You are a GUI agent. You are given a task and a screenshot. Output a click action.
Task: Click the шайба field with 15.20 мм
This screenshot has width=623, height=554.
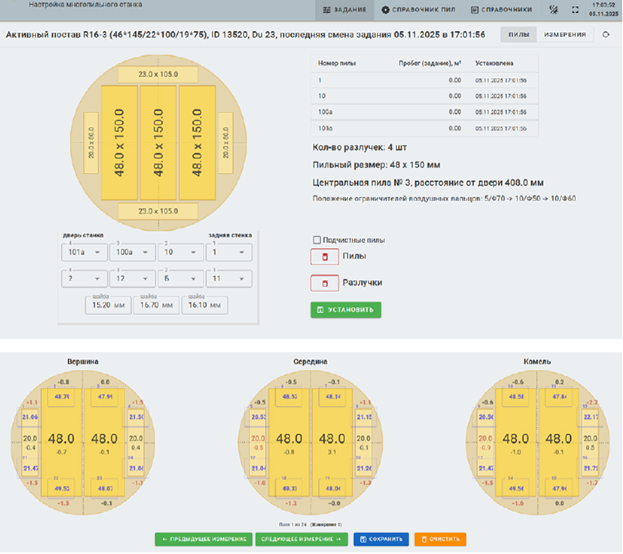108,306
